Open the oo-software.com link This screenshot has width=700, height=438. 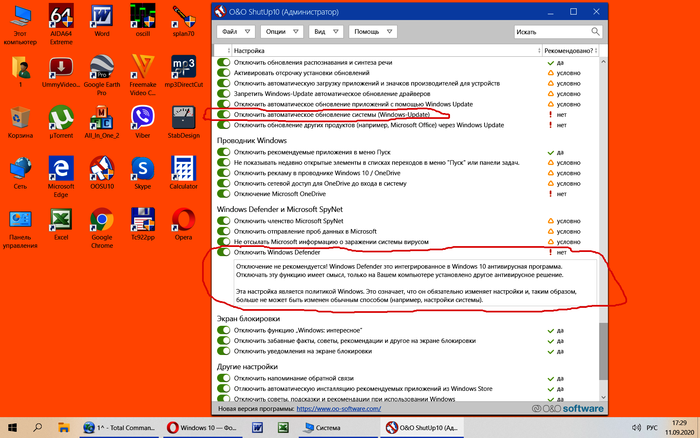[x=338, y=409]
